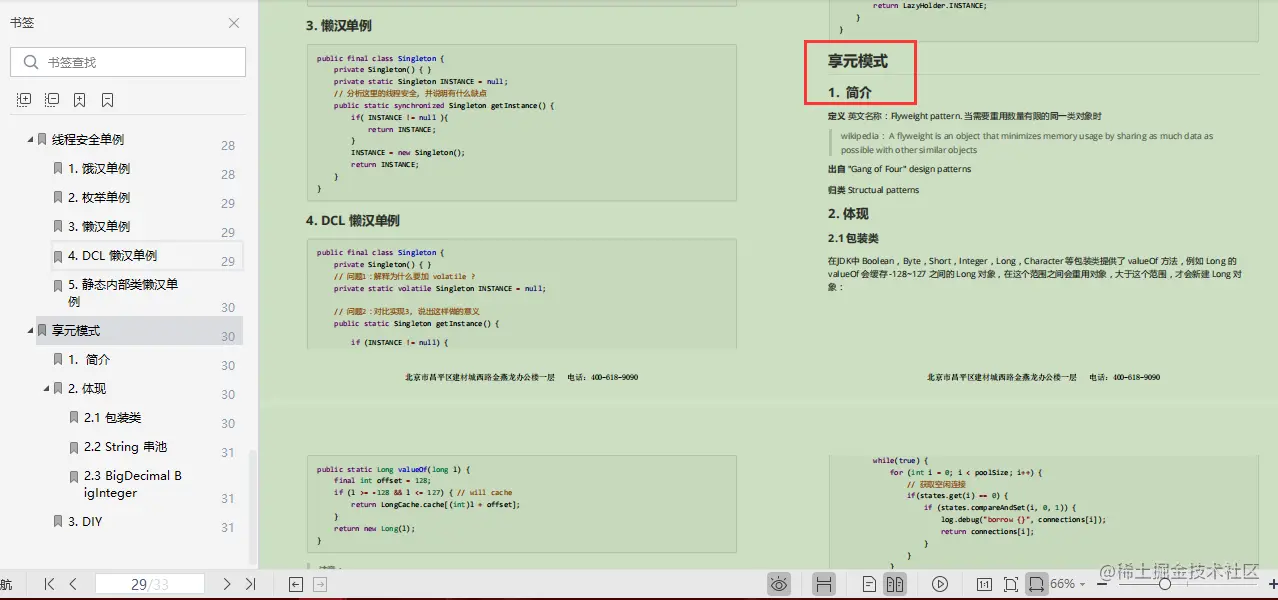The width and height of the screenshot is (1278, 600).
Task: Toggle the eye protection mode icon
Action: (780, 584)
